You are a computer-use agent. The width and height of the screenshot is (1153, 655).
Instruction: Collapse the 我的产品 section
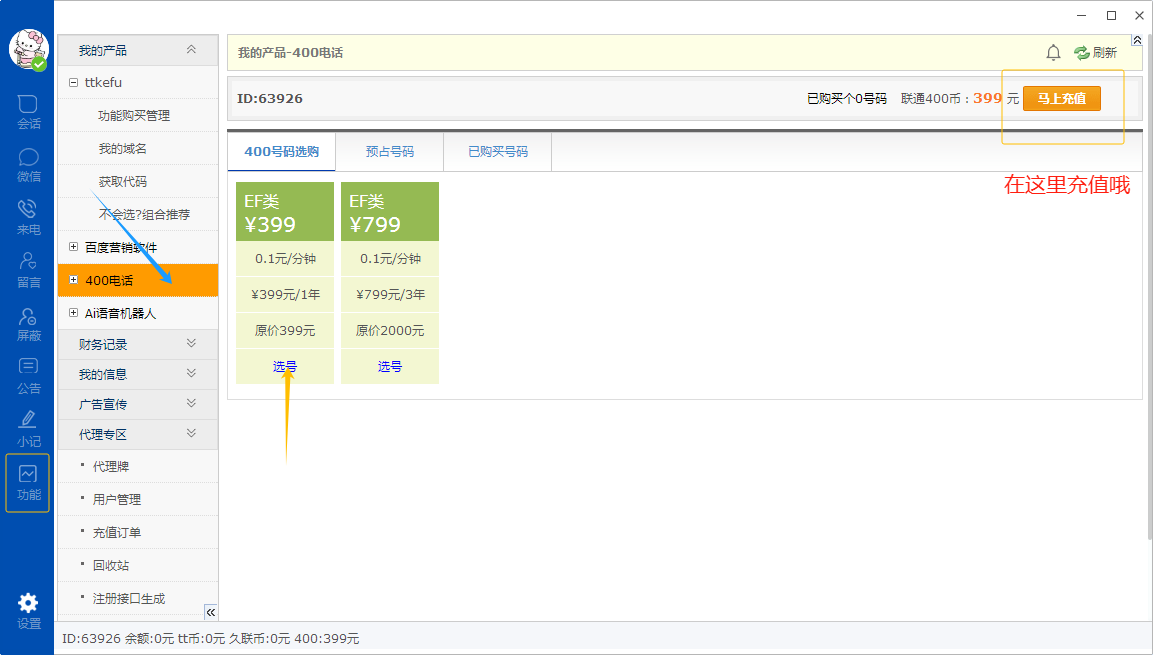[x=191, y=50]
